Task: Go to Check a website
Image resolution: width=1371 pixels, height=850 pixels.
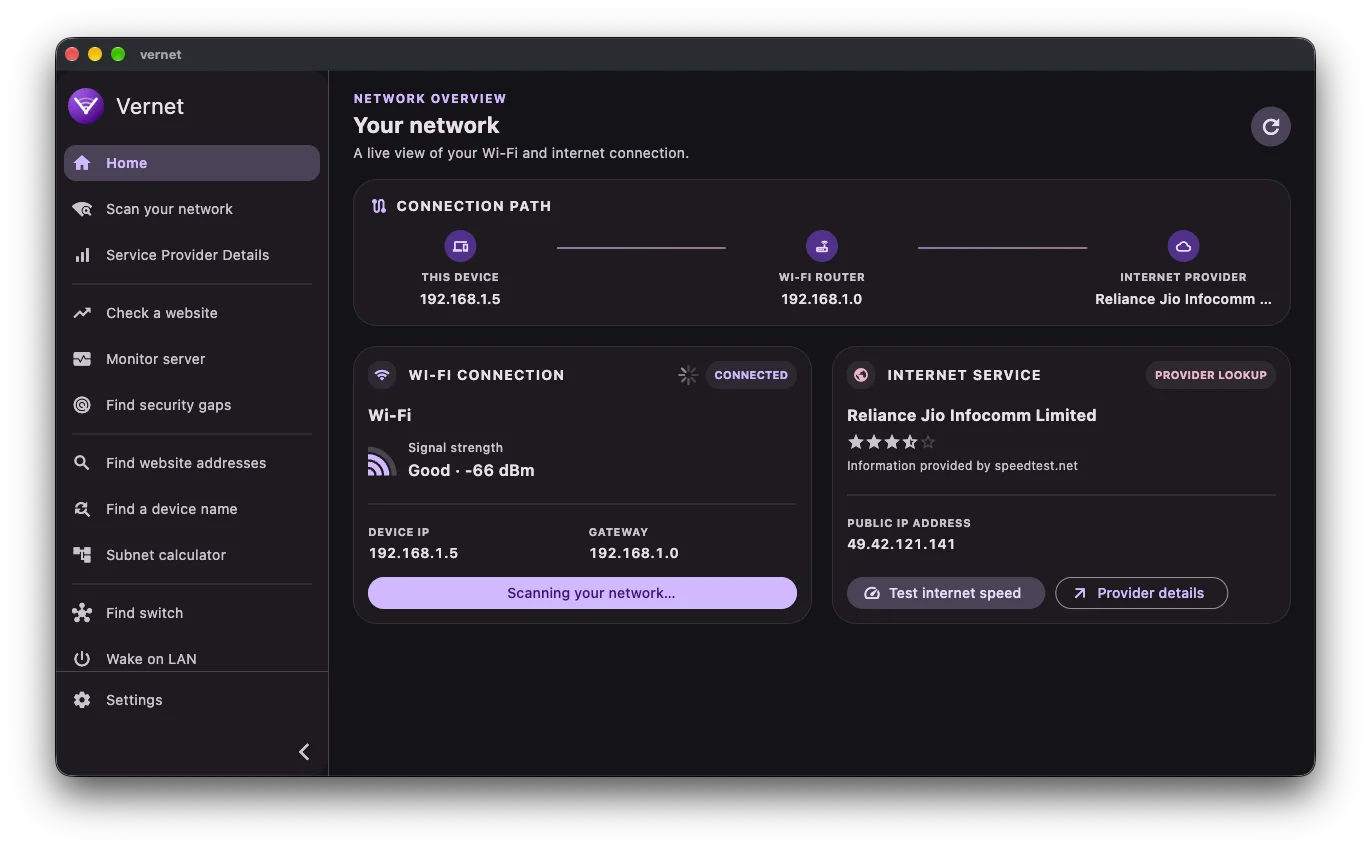Action: [192, 313]
